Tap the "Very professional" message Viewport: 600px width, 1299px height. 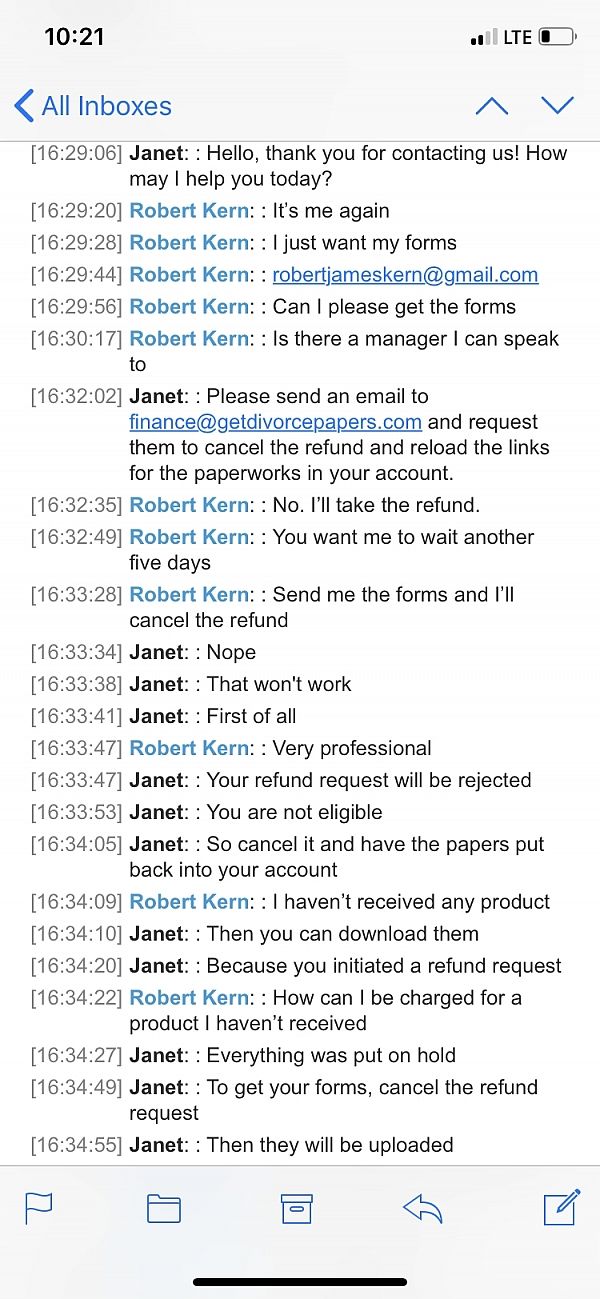(352, 748)
